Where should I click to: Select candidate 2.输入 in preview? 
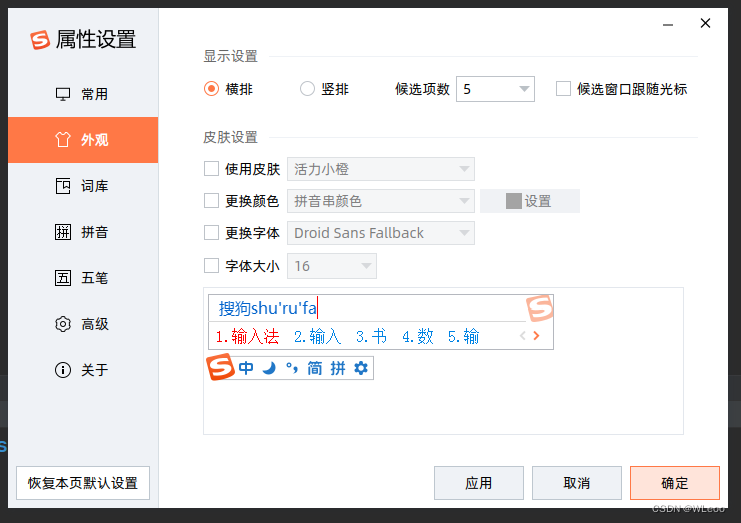pos(318,336)
